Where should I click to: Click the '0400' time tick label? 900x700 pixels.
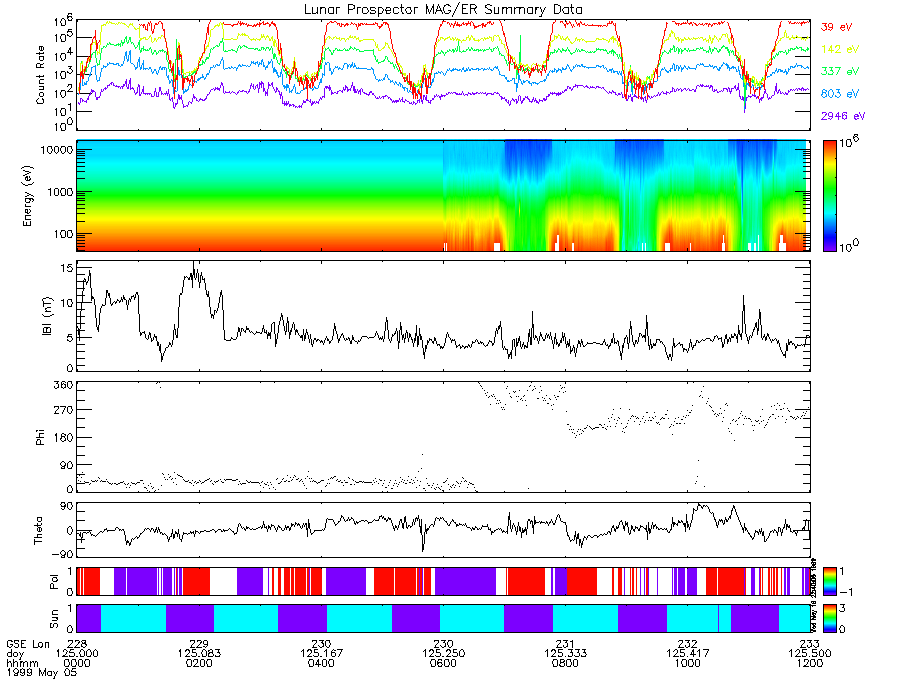coord(321,663)
